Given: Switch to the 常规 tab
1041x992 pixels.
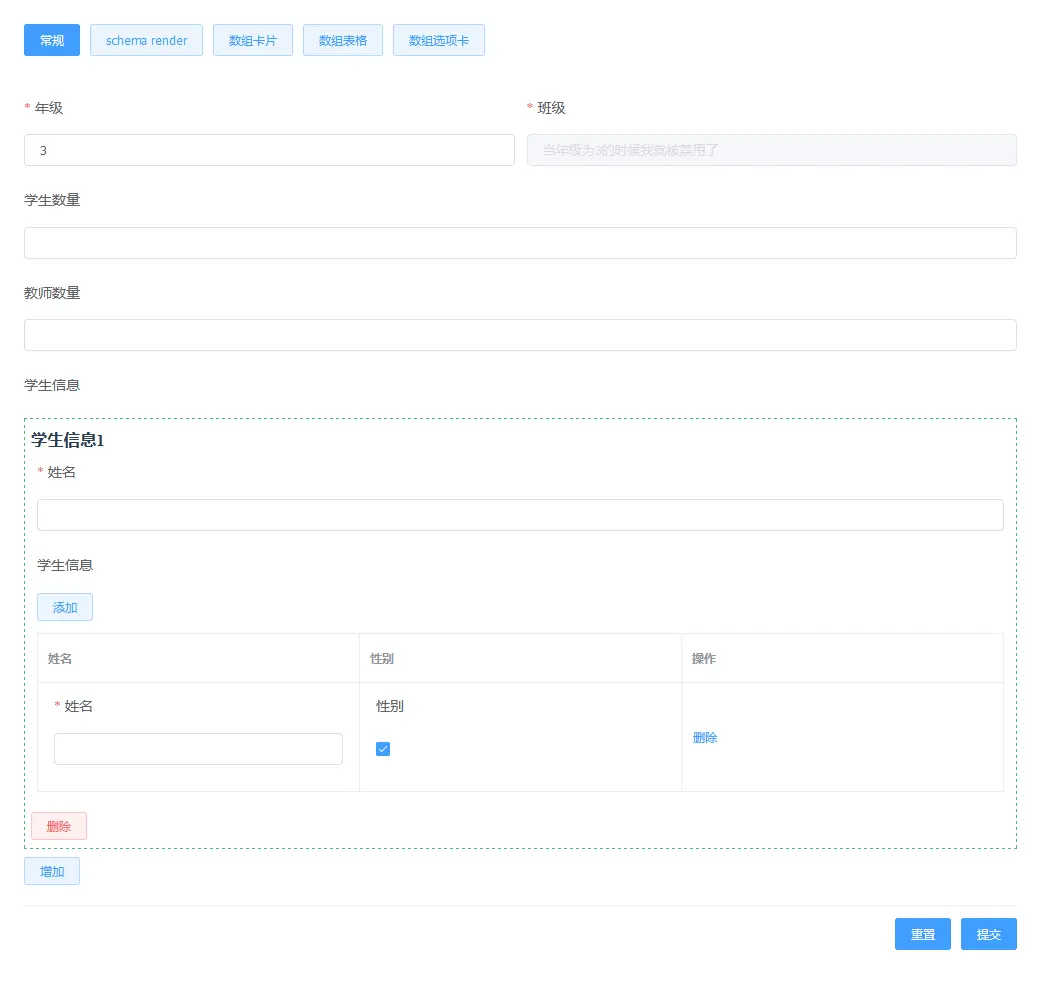Looking at the screenshot, I should point(52,40).
